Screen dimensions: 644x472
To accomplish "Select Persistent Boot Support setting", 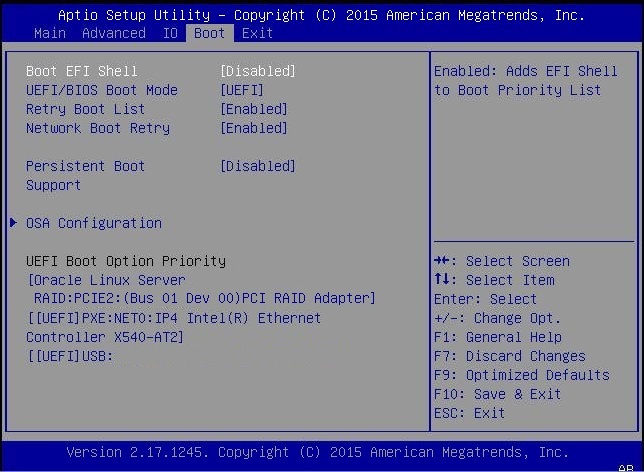I will point(85,175).
